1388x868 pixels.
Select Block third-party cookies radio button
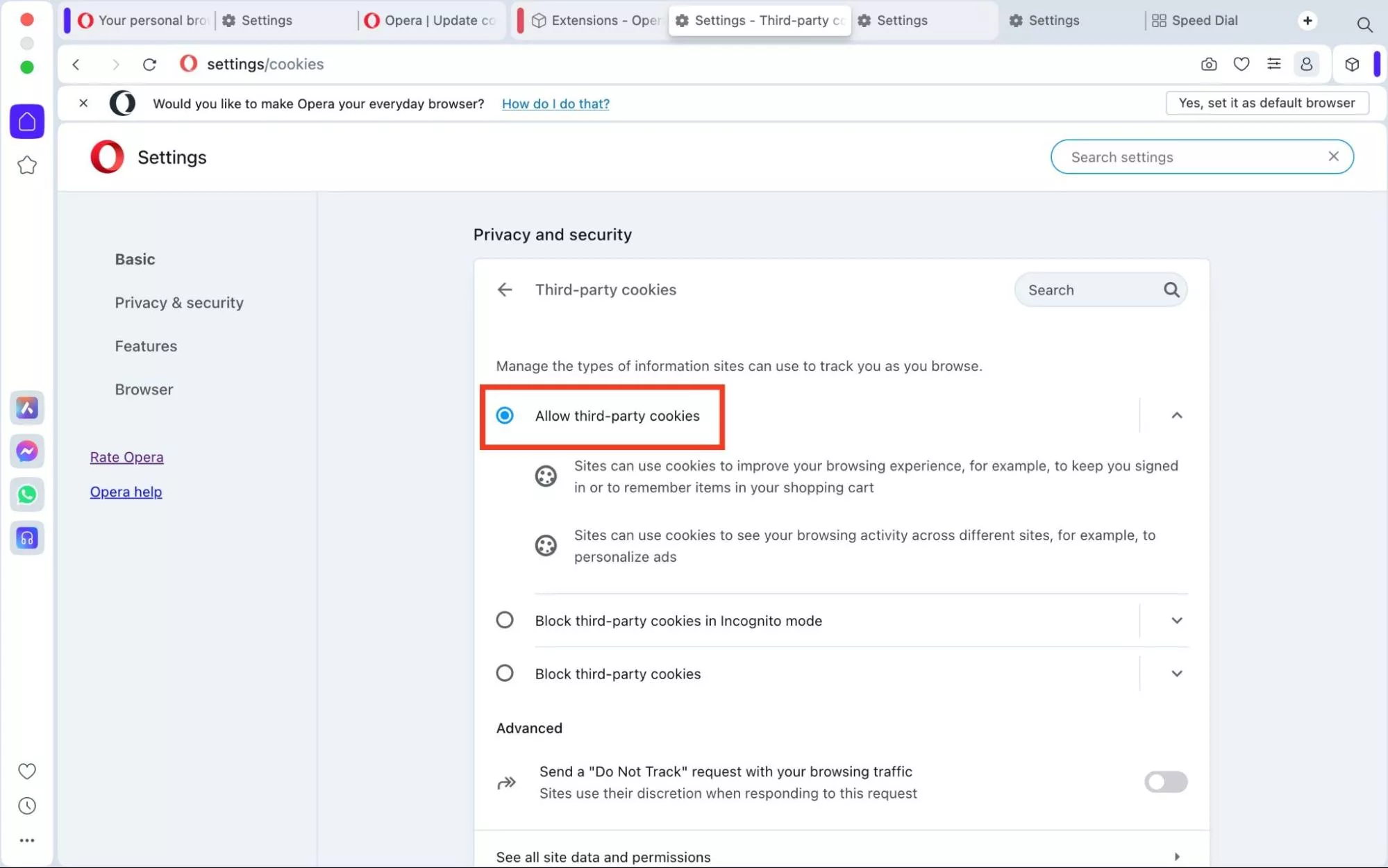[505, 673]
